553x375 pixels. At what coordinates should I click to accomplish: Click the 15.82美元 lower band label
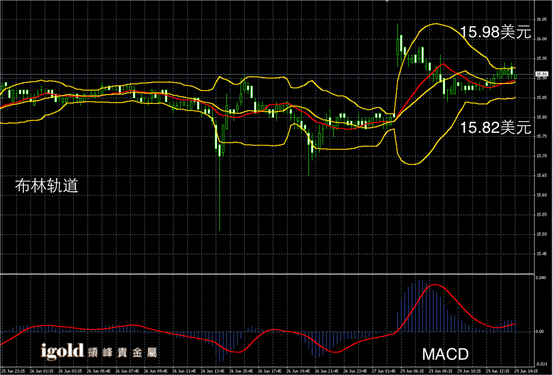point(496,127)
